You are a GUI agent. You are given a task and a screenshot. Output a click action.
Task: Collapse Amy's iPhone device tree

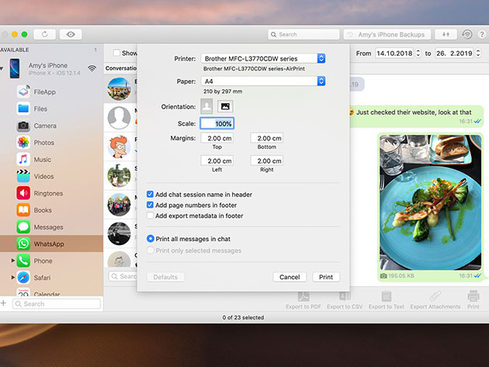[2, 68]
